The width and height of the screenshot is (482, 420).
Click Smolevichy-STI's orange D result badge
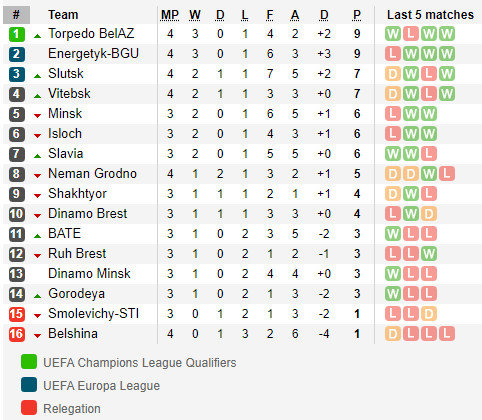pos(429,314)
